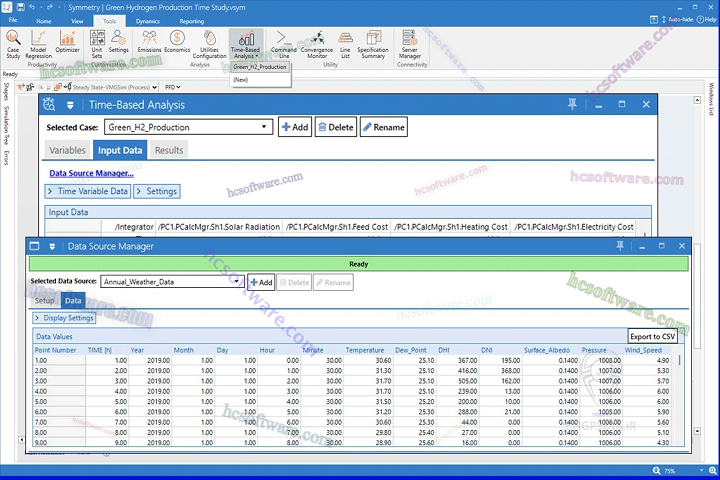Screen dimensions: 720x480
Task: Open the Variables tab
Action: (68, 150)
